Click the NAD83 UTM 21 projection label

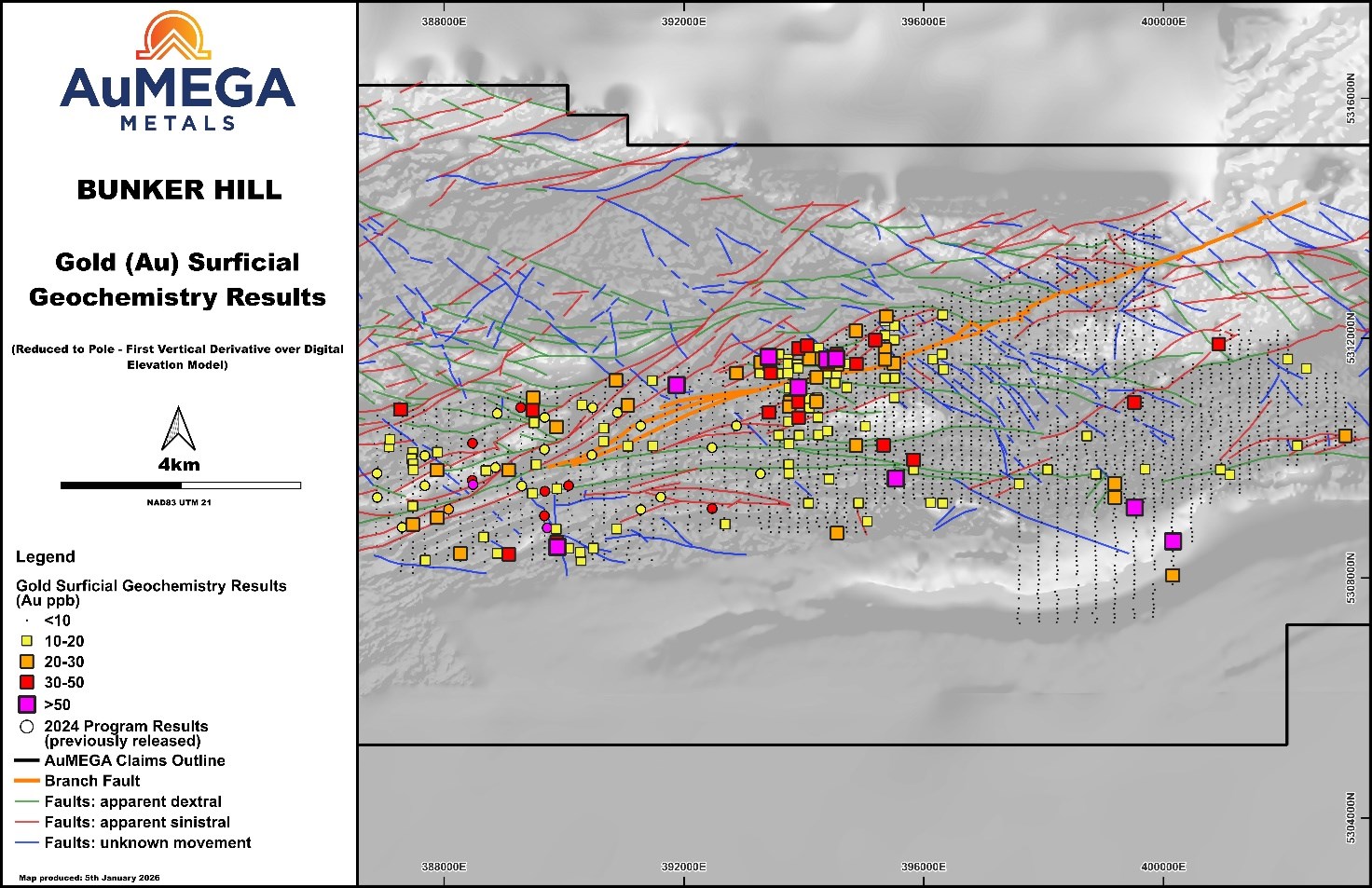[x=179, y=502]
